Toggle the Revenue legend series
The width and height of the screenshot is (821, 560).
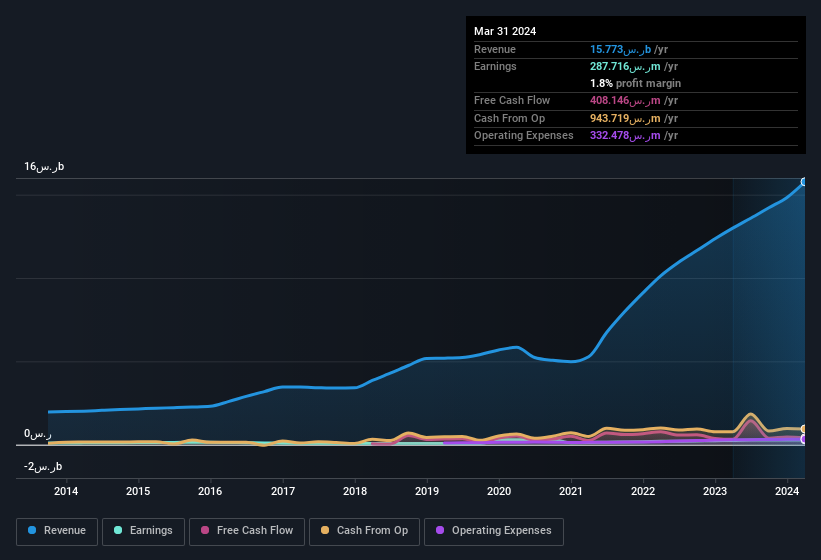(x=58, y=531)
